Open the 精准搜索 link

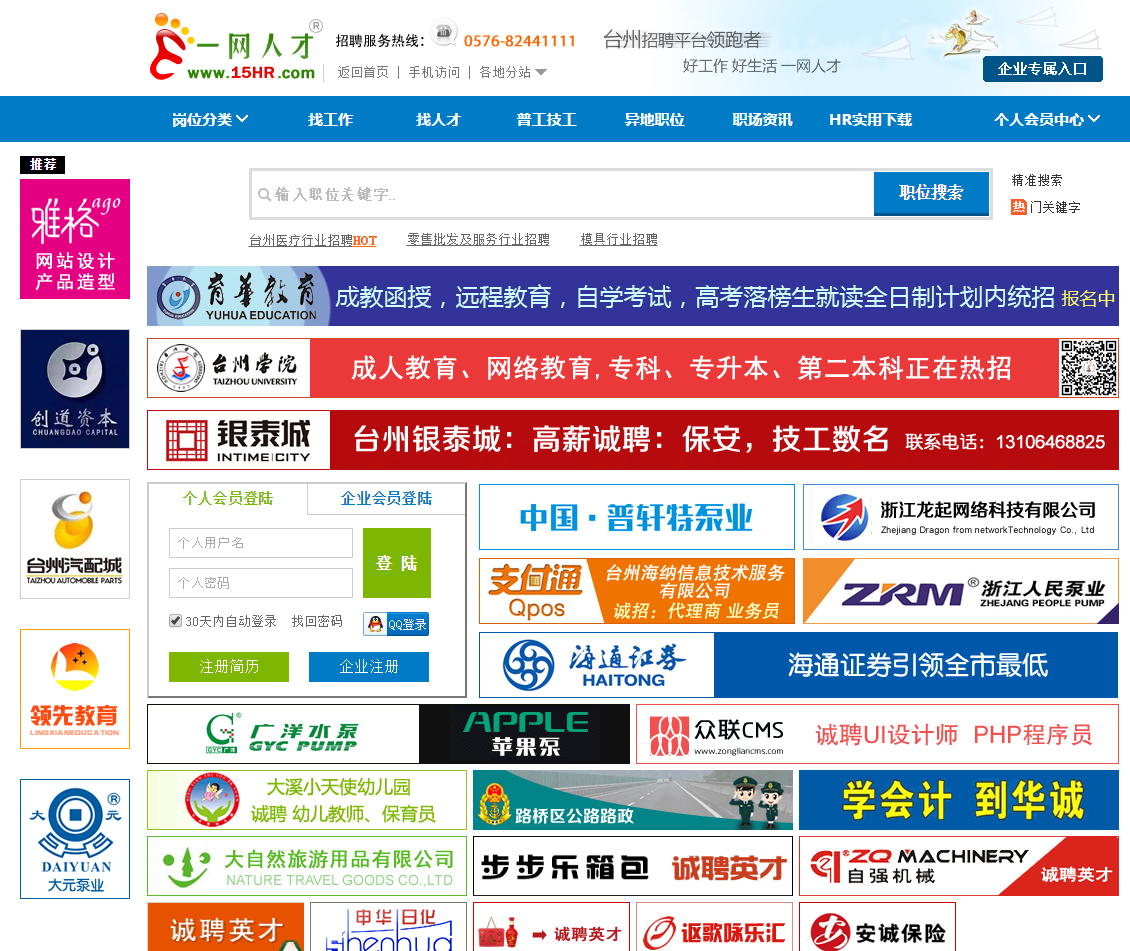[x=1036, y=180]
